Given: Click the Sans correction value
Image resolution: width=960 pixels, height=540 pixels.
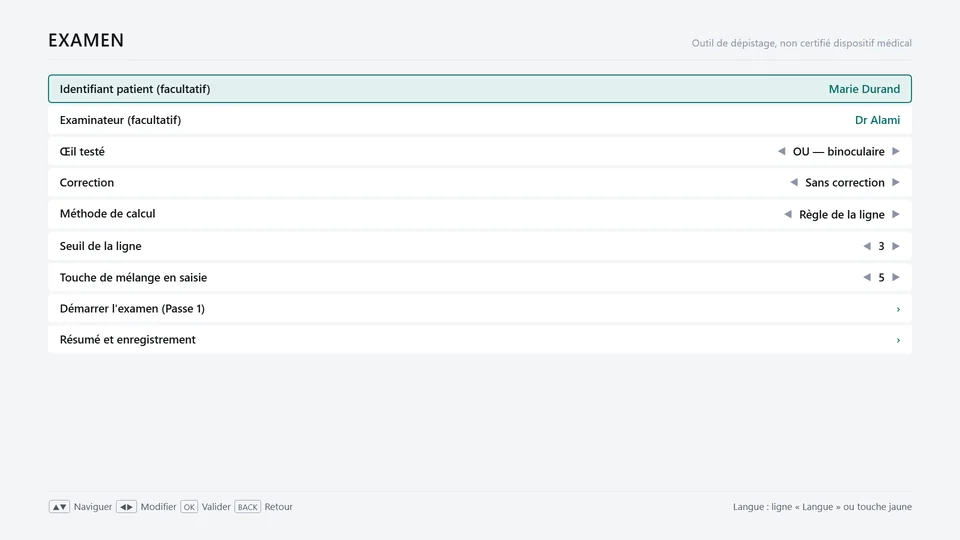Looking at the screenshot, I should 844,182.
